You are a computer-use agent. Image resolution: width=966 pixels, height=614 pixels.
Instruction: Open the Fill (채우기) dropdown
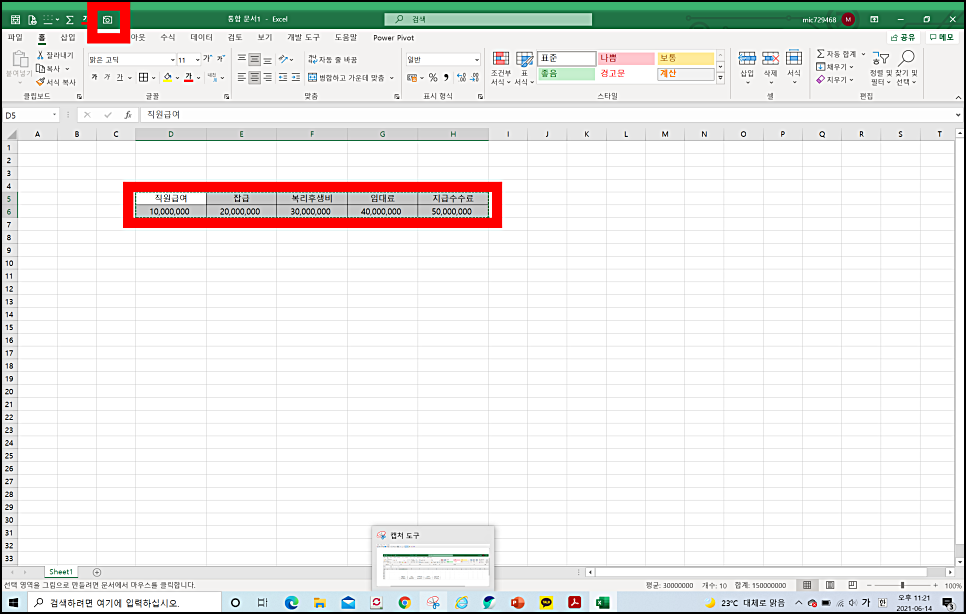pos(835,67)
